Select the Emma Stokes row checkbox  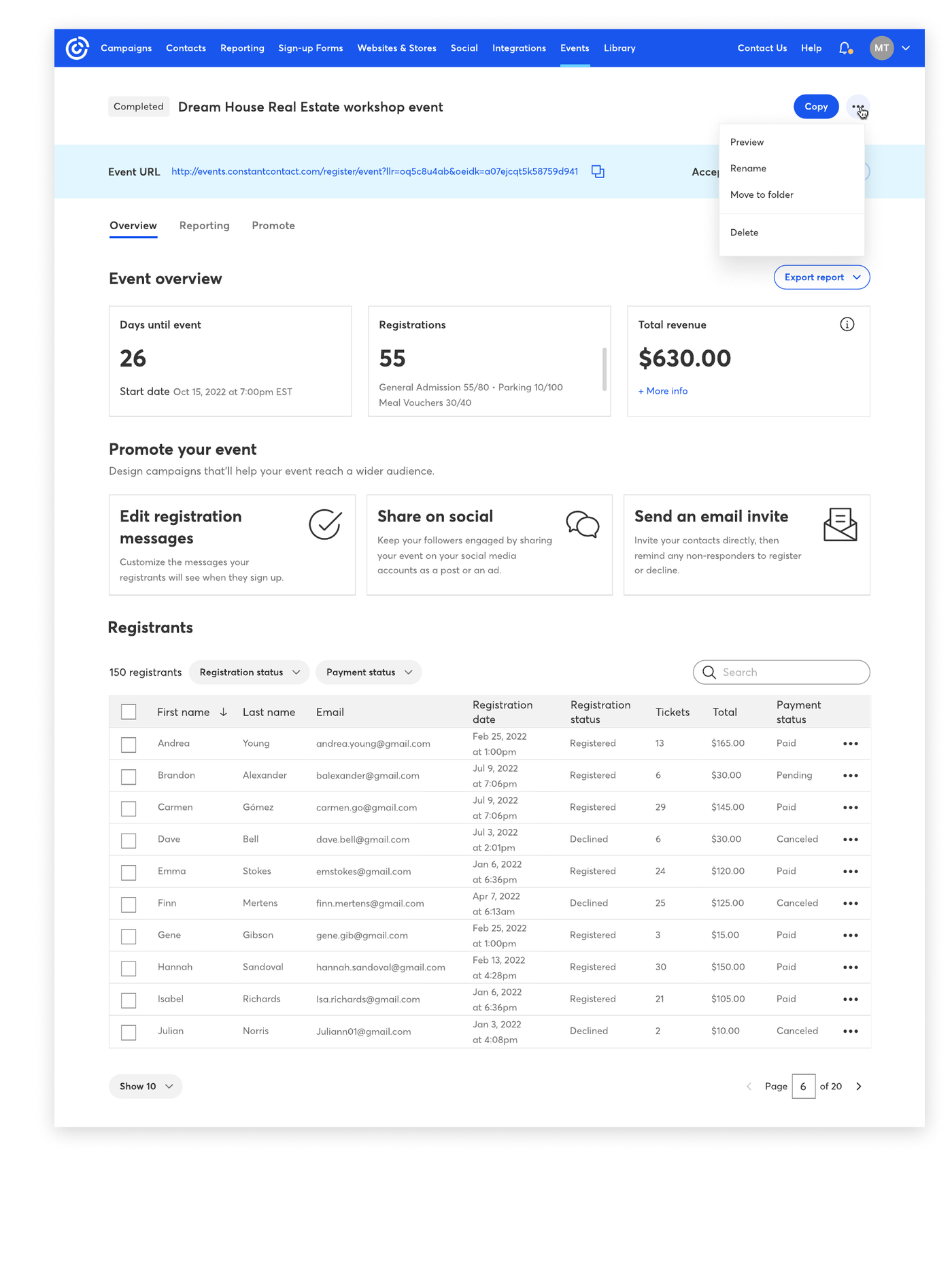pos(129,872)
